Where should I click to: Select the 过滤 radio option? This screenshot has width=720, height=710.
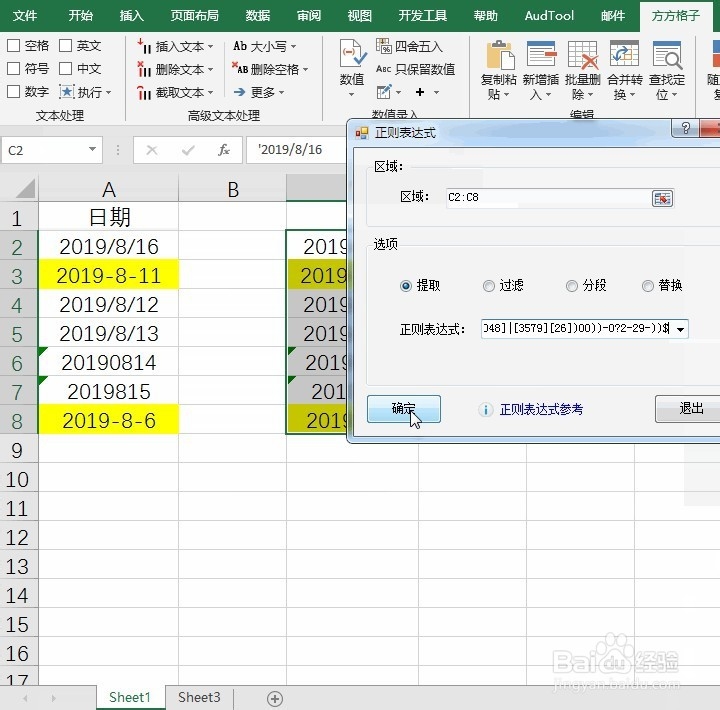pos(489,286)
